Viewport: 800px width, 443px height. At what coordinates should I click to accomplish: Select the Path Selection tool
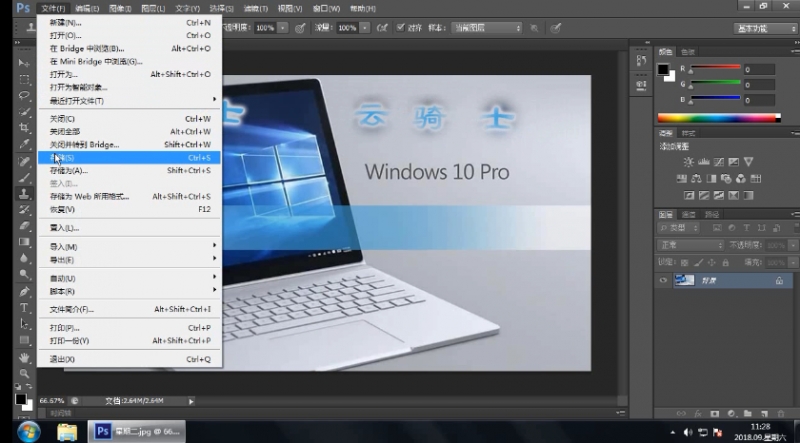click(x=24, y=324)
